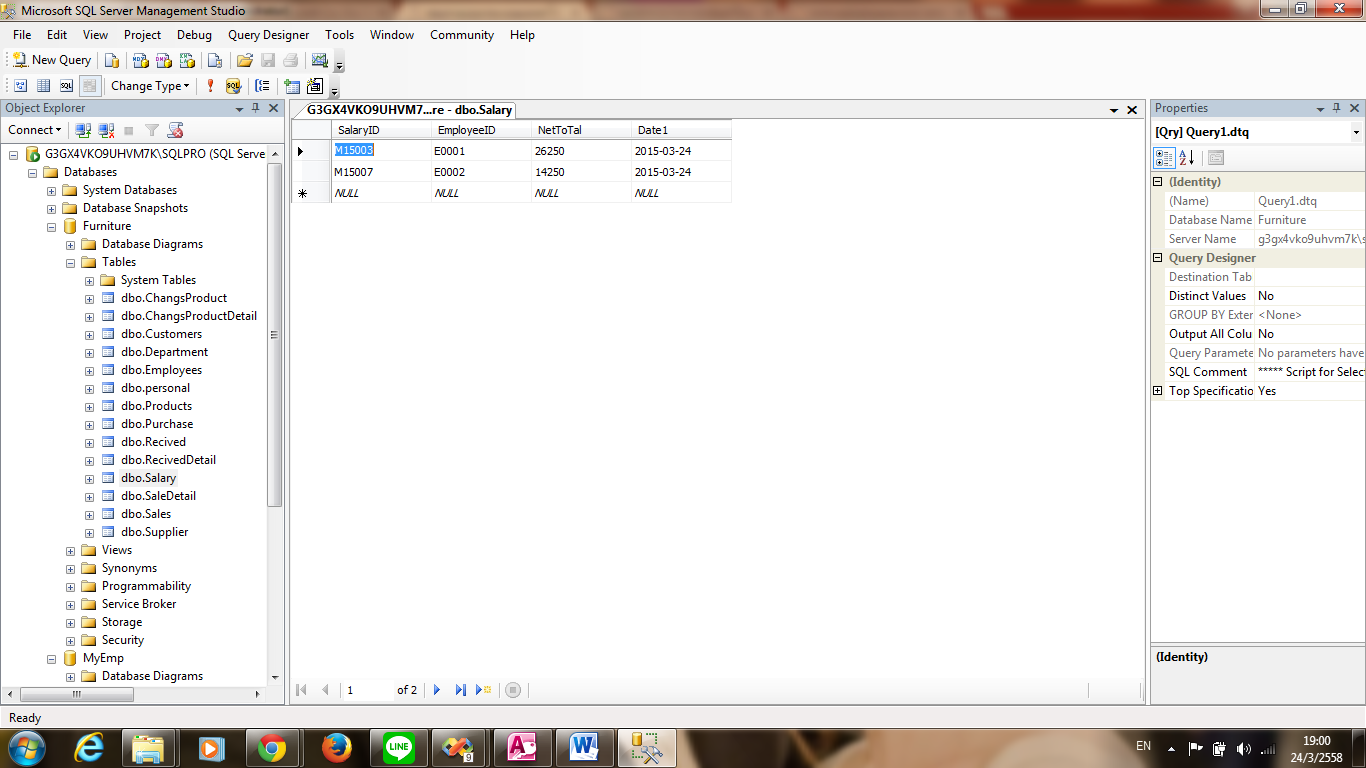This screenshot has height=768, width=1366.
Task: Sort Properties alphabetically
Action: 1187,158
